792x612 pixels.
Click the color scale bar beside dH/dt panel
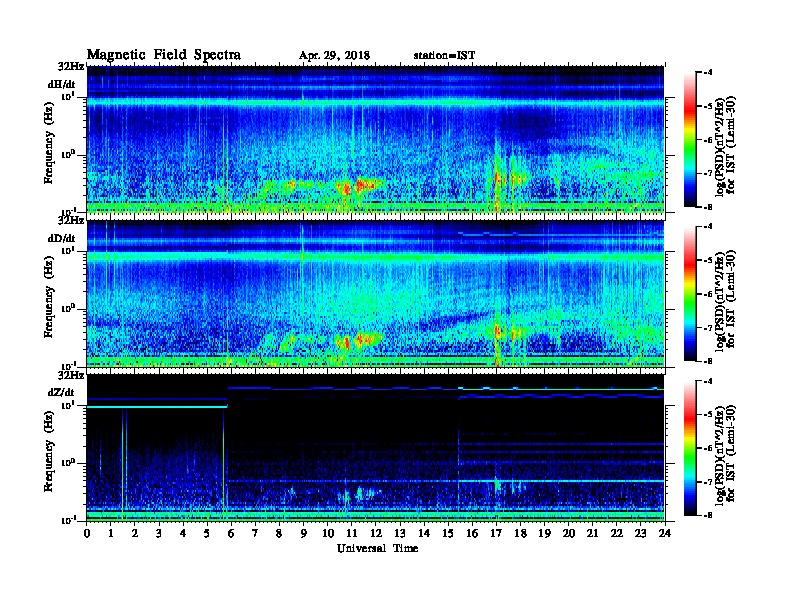click(x=689, y=140)
